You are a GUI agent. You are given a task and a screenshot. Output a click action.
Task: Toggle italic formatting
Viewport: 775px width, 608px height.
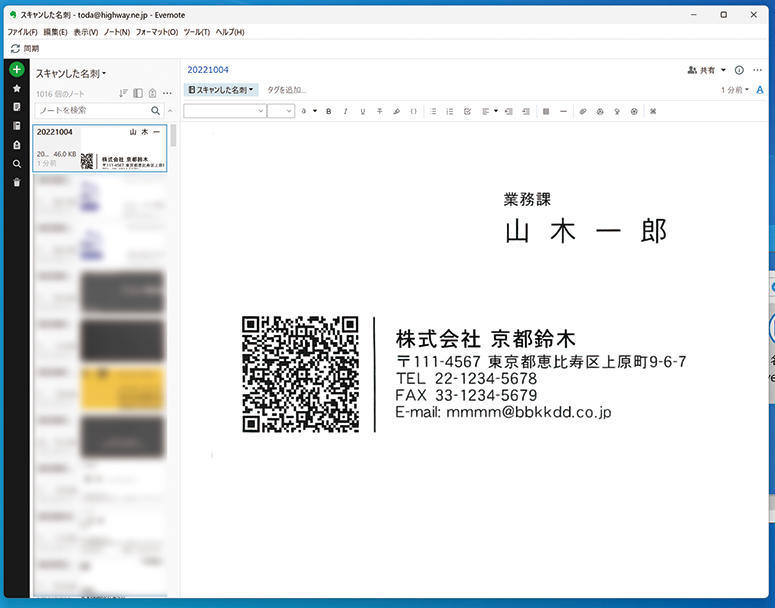point(345,112)
